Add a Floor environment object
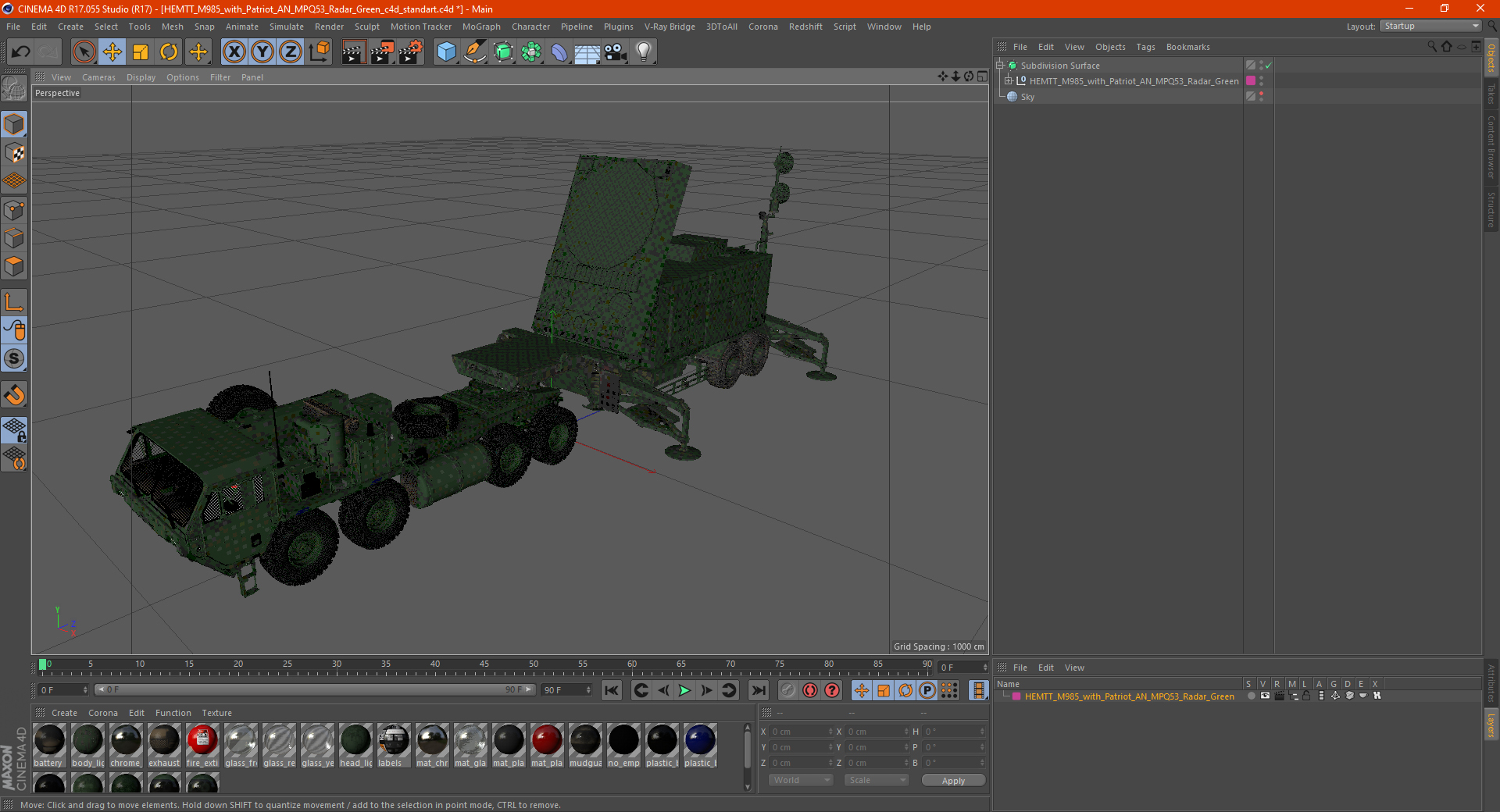1500x812 pixels. point(587,52)
